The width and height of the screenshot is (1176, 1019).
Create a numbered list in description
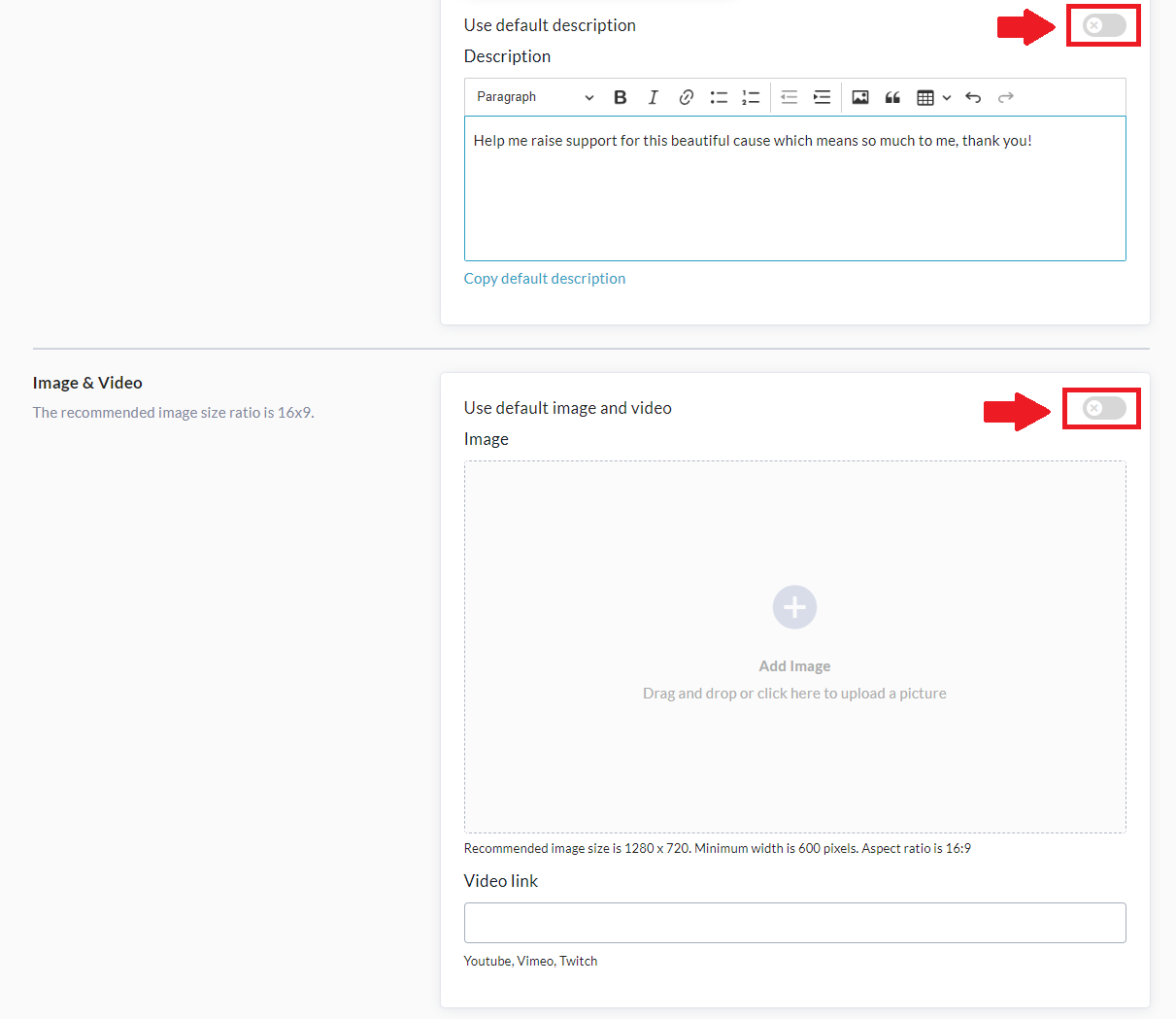(x=751, y=97)
